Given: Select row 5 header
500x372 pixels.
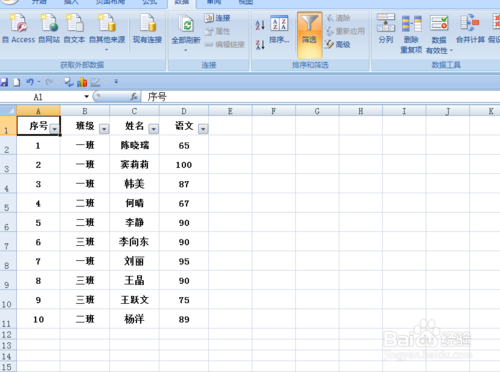Looking at the screenshot, I should [8, 203].
